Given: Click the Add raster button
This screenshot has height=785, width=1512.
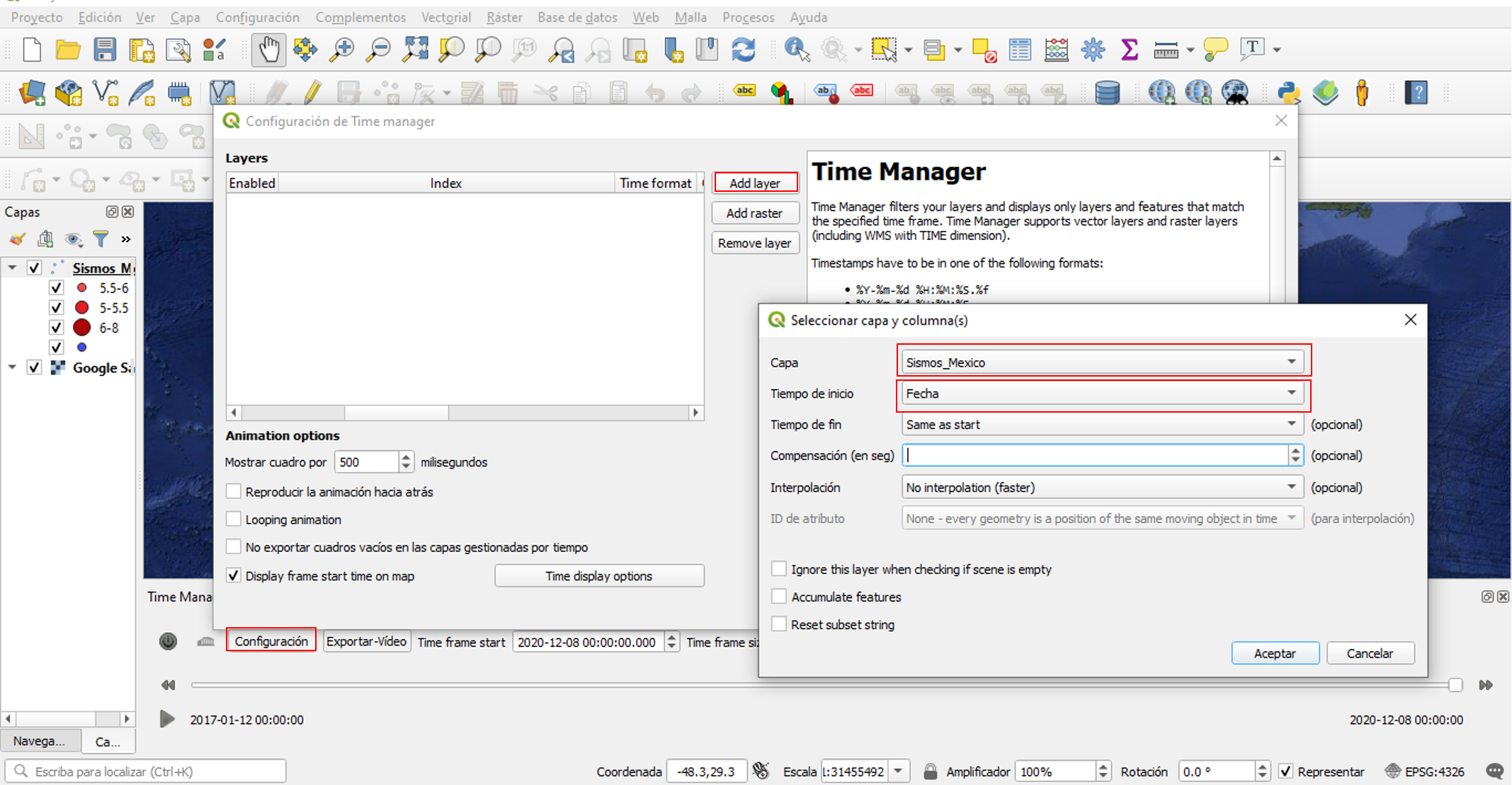Looking at the screenshot, I should 754,213.
